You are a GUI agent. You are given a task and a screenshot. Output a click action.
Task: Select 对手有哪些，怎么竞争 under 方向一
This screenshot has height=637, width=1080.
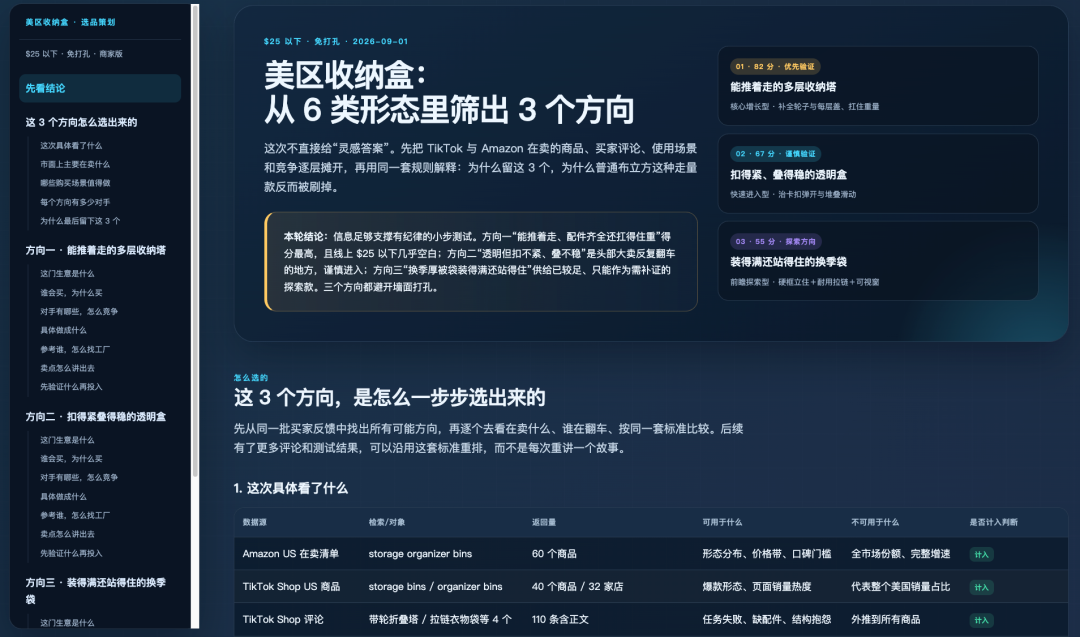pos(79,311)
